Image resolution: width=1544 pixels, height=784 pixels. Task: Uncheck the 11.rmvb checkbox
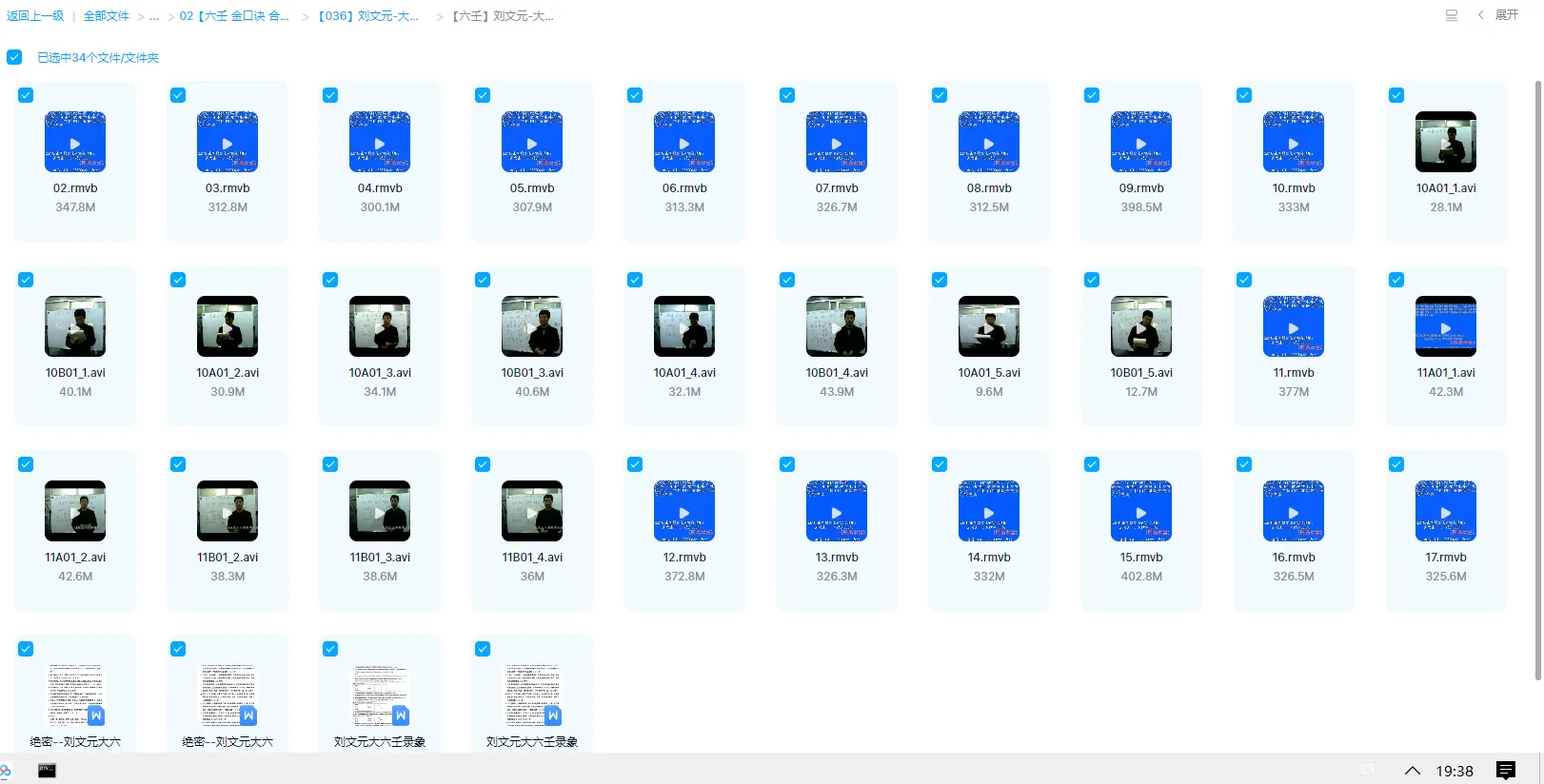coord(1244,280)
